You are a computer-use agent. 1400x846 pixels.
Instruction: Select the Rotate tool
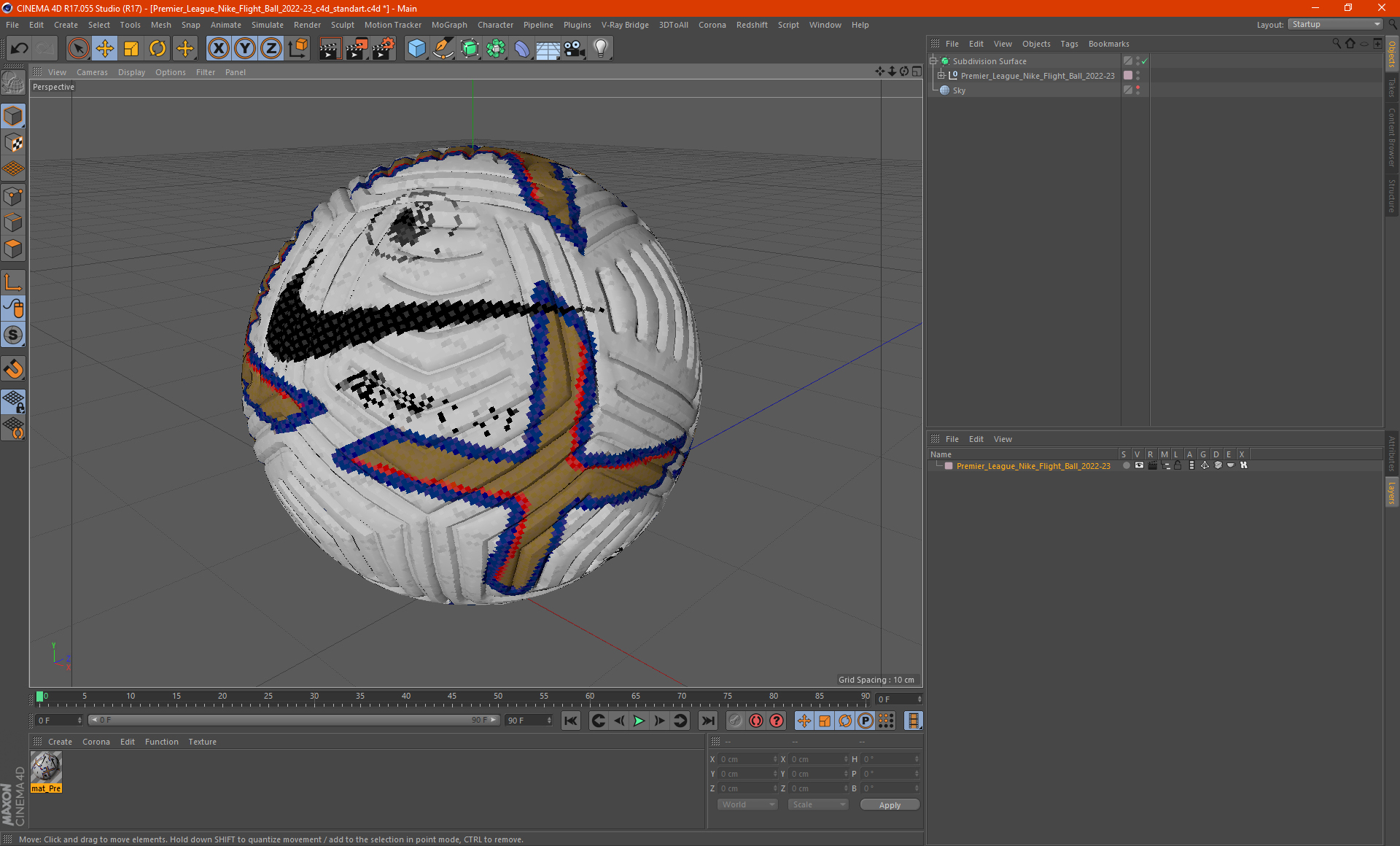point(157,49)
